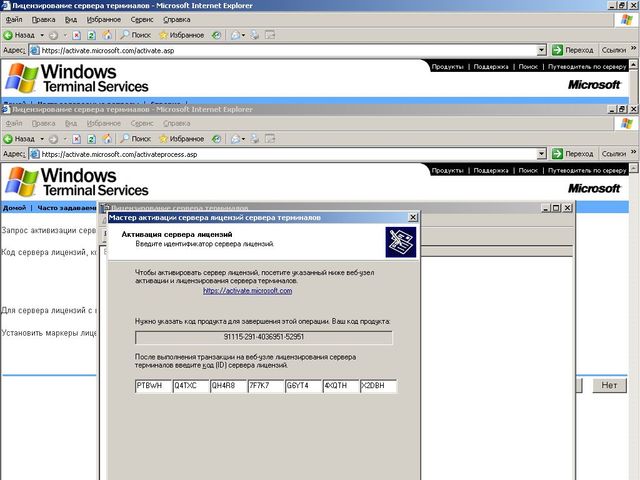Click Нет button on the web page
640x480 pixels.
tap(609, 385)
